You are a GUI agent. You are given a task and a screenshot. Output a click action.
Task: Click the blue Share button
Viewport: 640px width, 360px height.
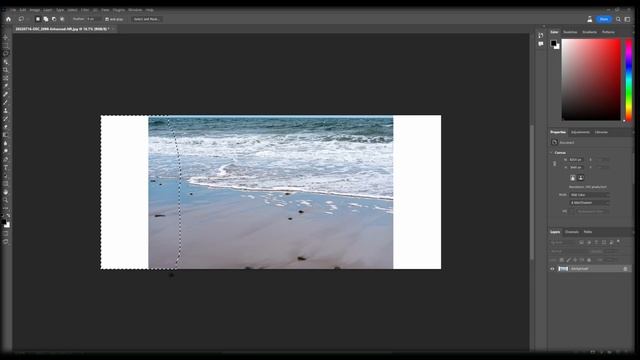(x=604, y=19)
